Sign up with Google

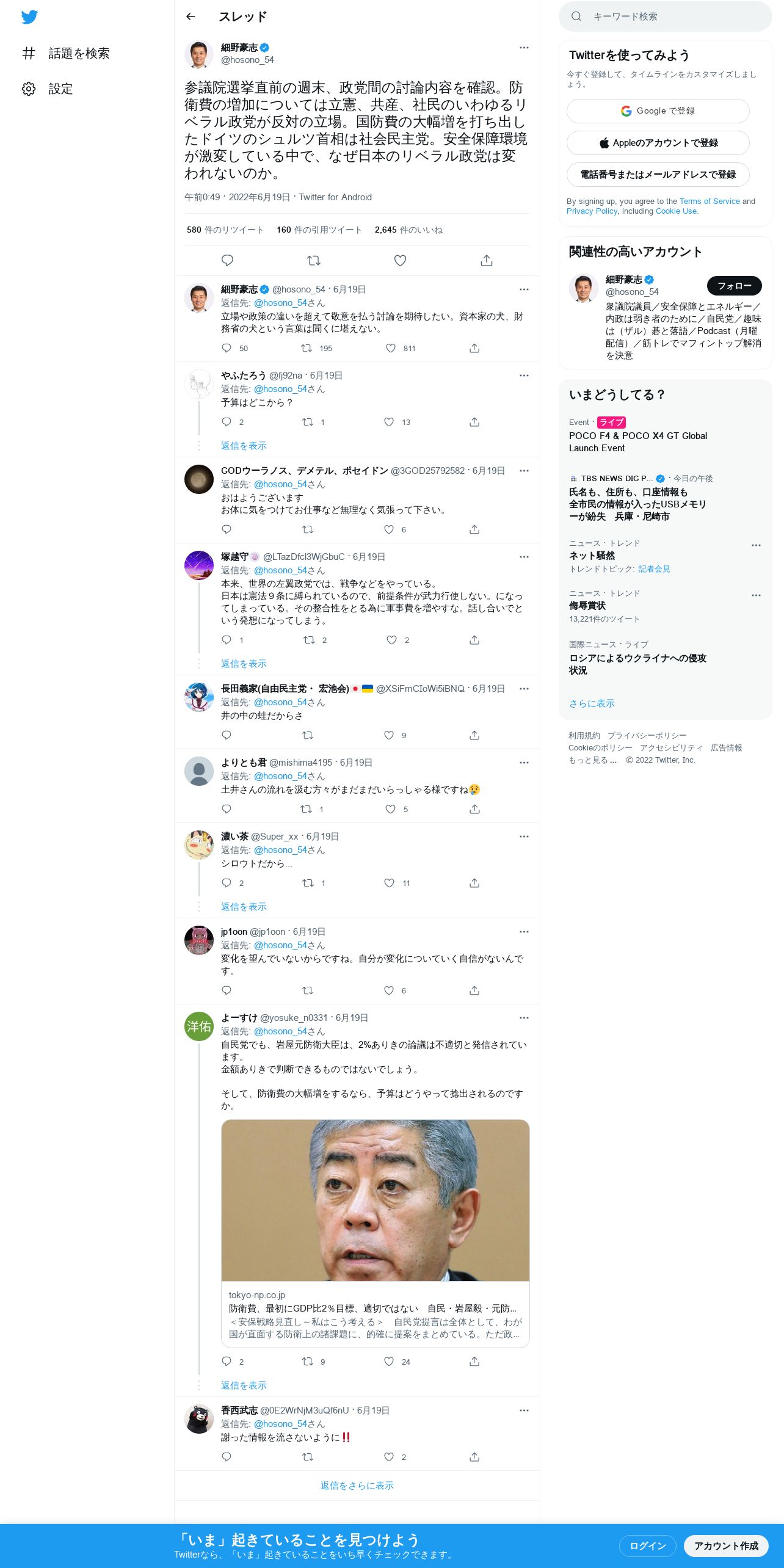[x=658, y=111]
